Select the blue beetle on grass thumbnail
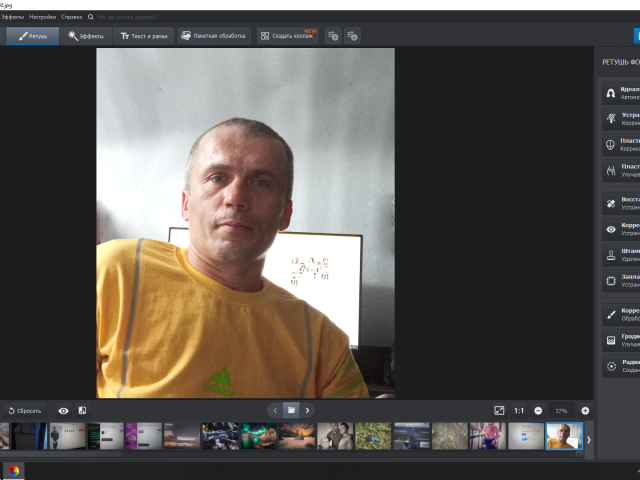Image resolution: width=640 pixels, height=480 pixels. coord(373,436)
